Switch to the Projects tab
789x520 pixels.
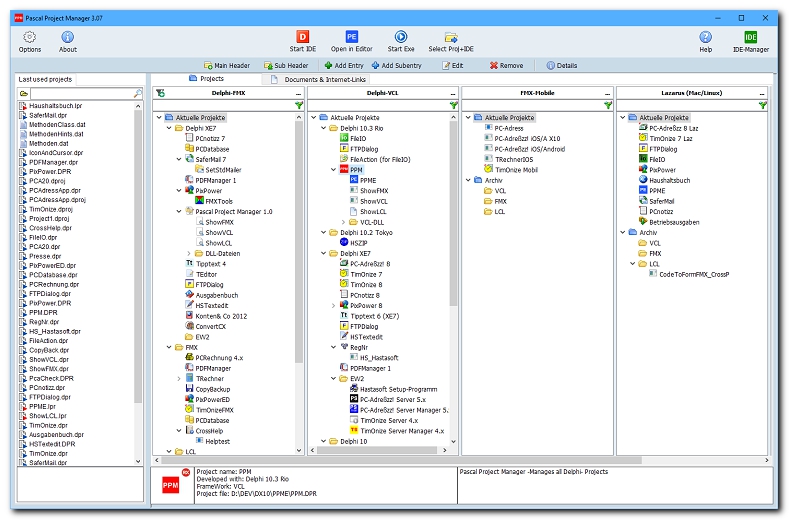coord(206,79)
